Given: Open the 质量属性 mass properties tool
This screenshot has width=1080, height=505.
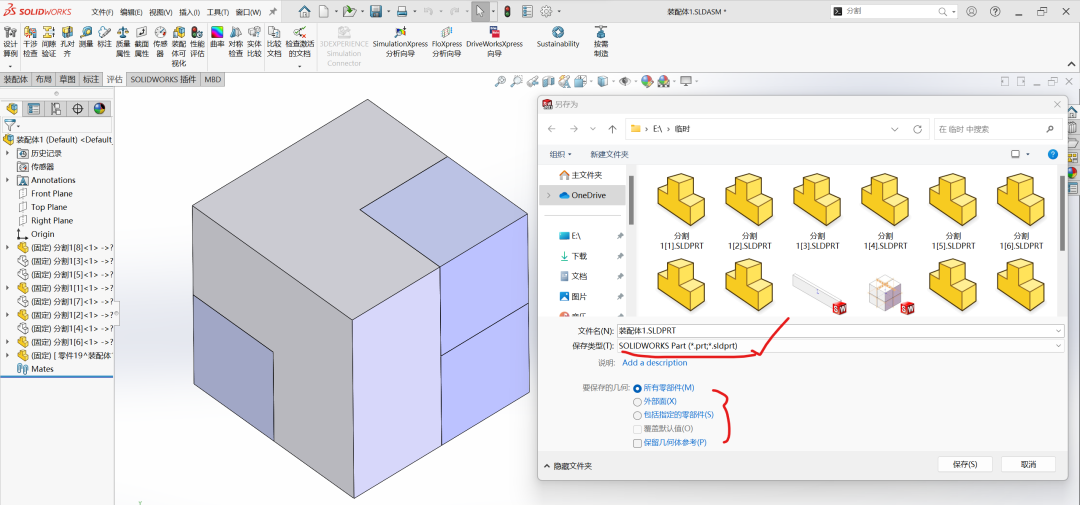Looking at the screenshot, I should [x=123, y=43].
